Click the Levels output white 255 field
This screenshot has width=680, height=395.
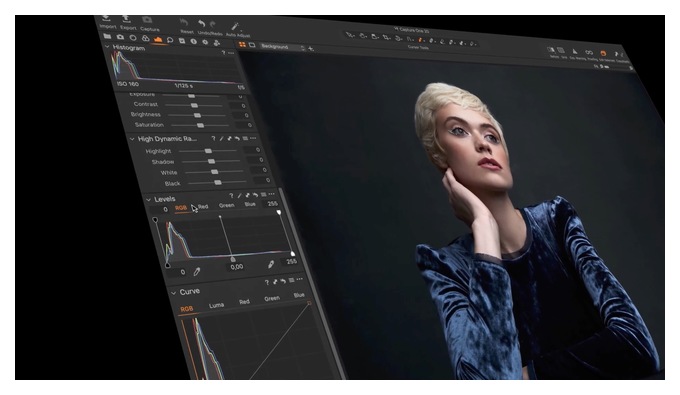coord(291,261)
